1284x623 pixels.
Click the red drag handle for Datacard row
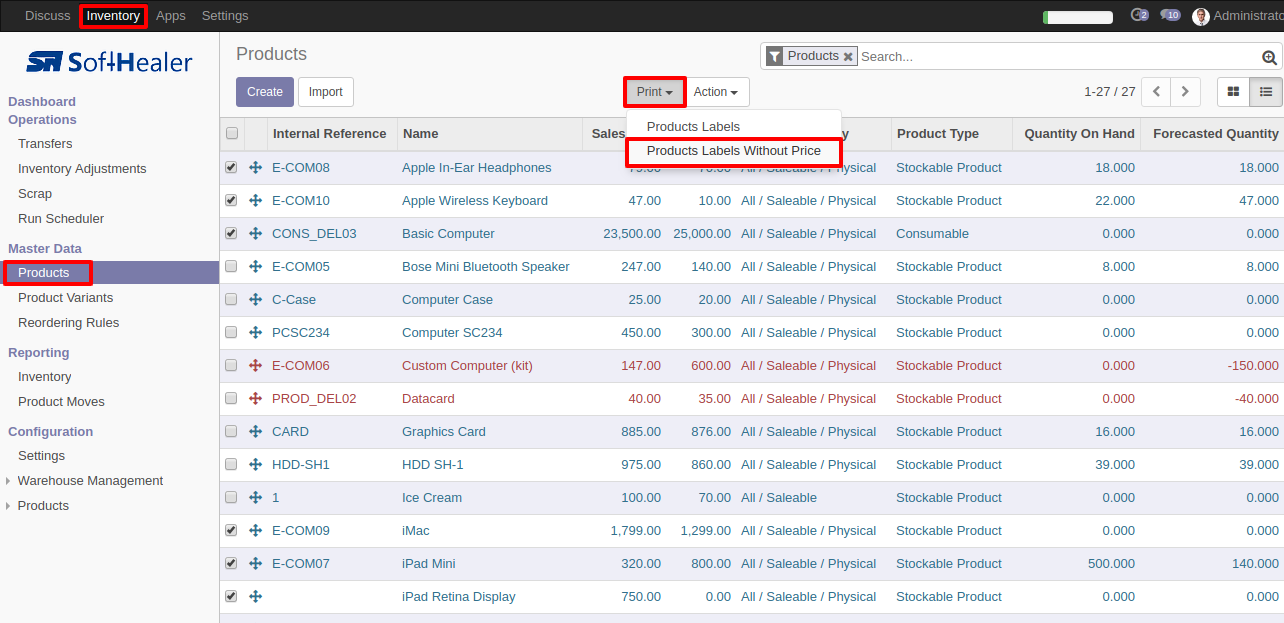pyautogui.click(x=255, y=399)
